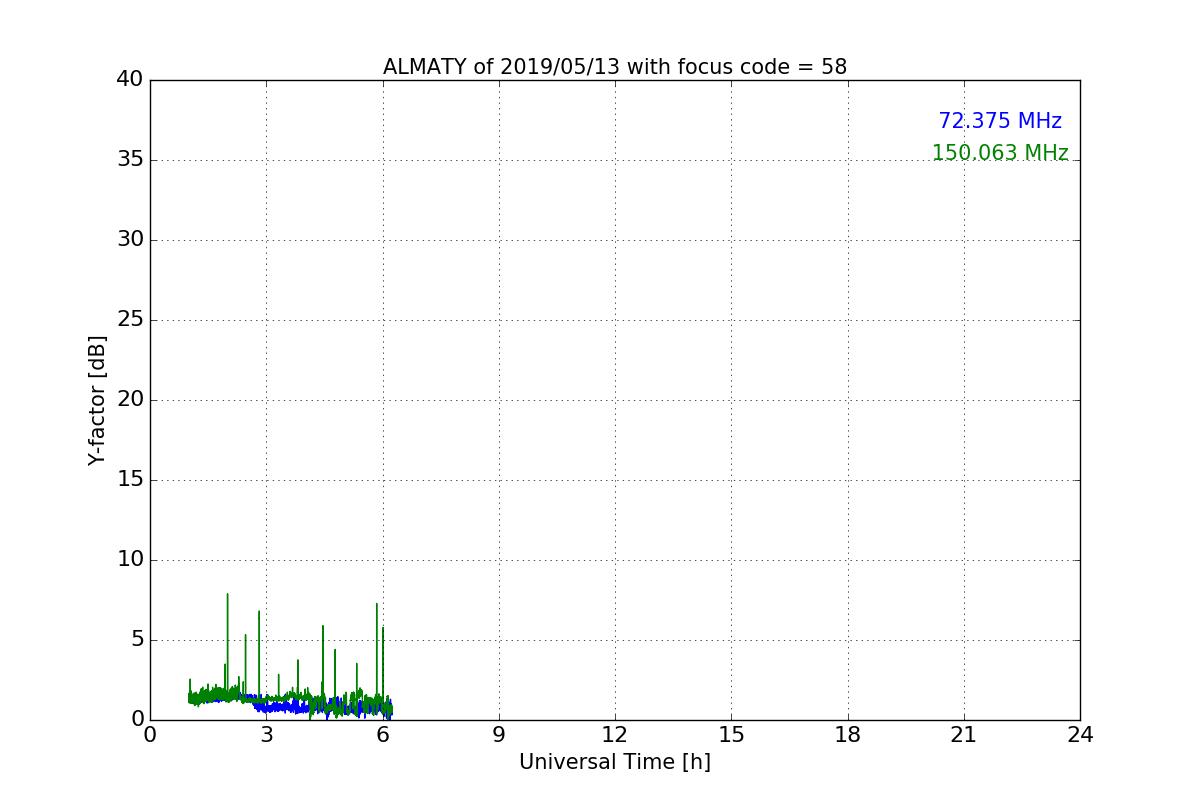Click y-axis tick label '35'
1200x800 pixels.
click(x=130, y=160)
